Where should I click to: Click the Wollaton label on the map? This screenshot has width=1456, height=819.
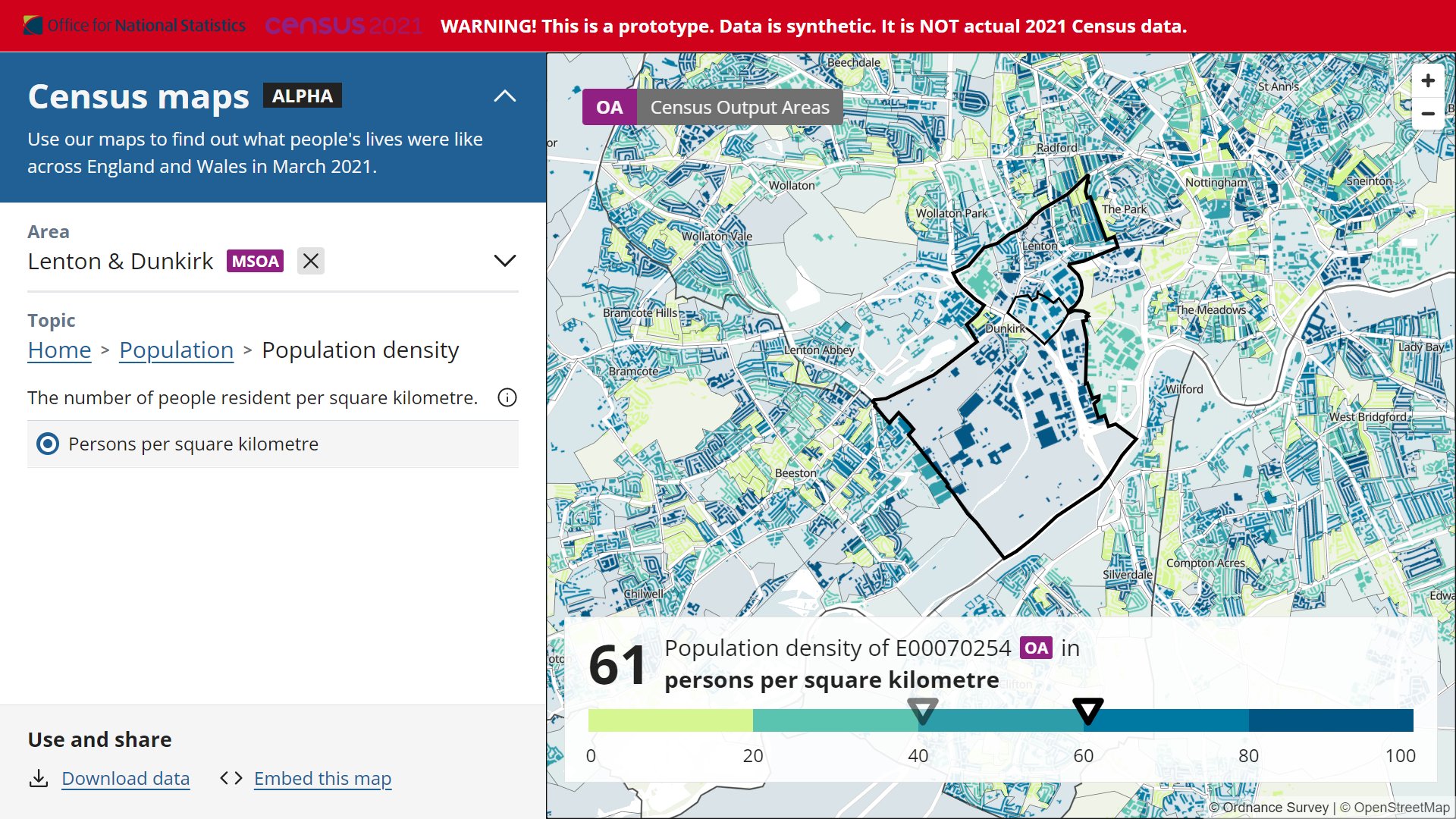coord(792,186)
